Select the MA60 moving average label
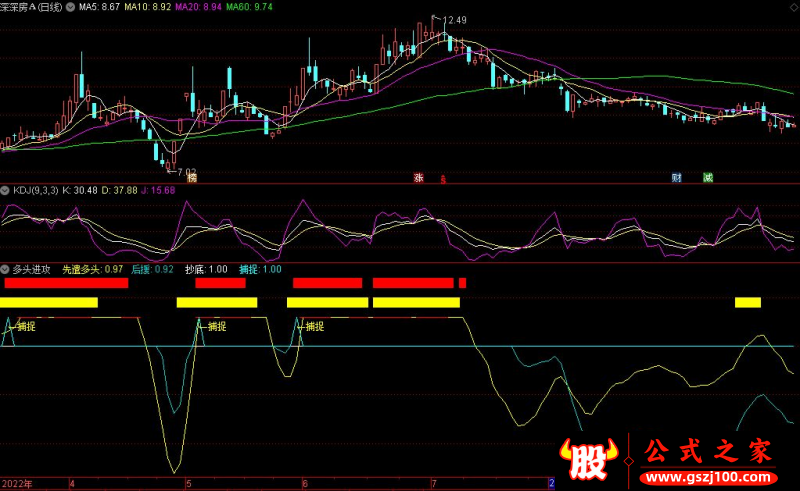The width and height of the screenshot is (800, 491). point(249,7)
